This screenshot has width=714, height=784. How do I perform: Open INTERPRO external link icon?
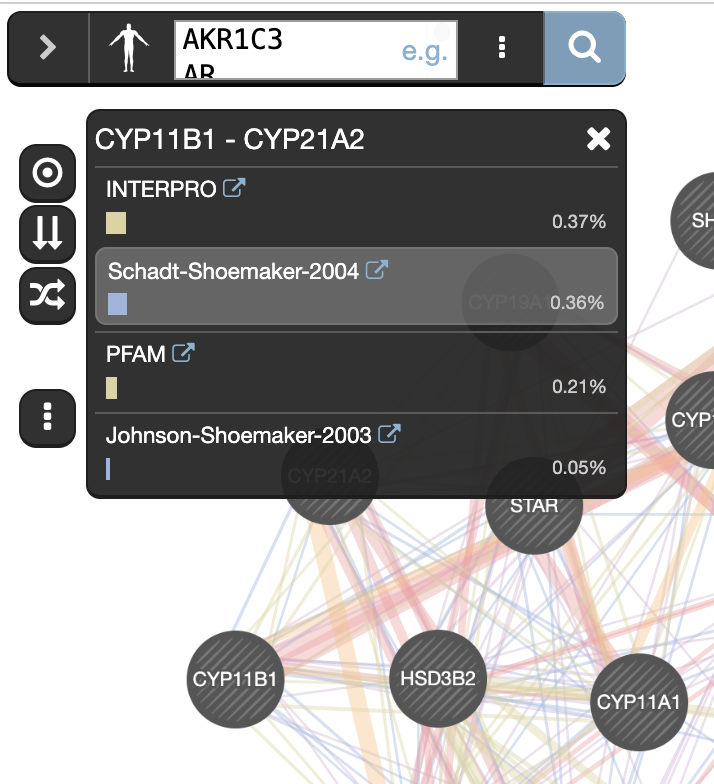click(x=234, y=188)
